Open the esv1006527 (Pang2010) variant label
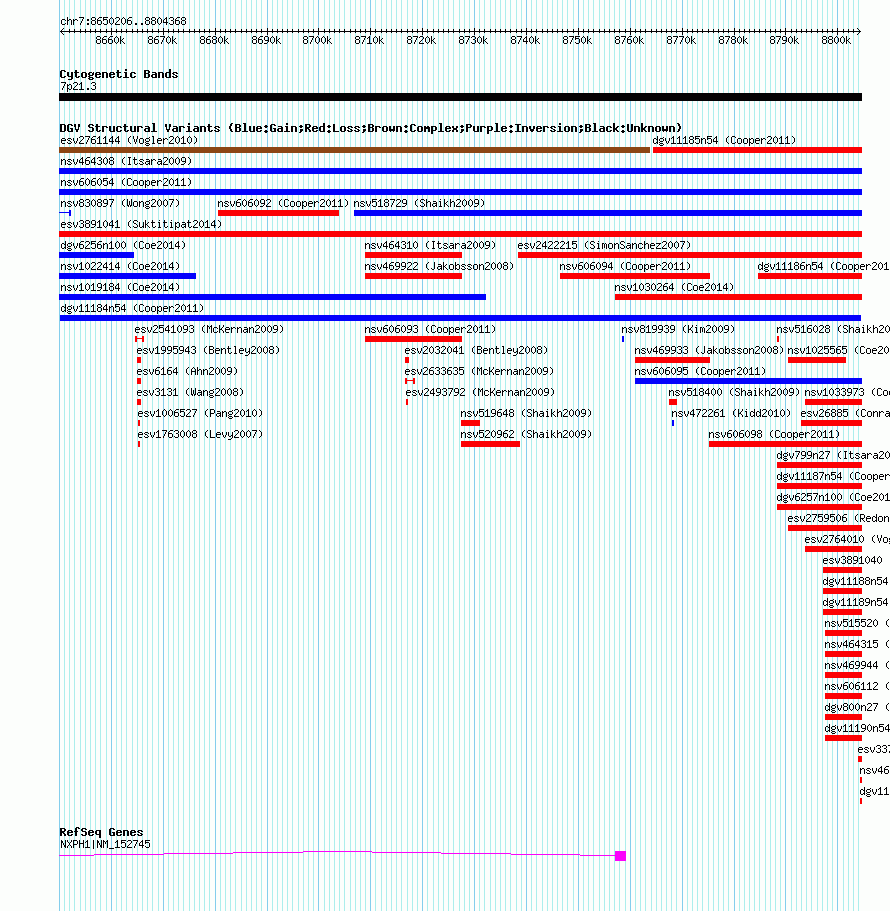890x911 pixels. tap(200, 413)
